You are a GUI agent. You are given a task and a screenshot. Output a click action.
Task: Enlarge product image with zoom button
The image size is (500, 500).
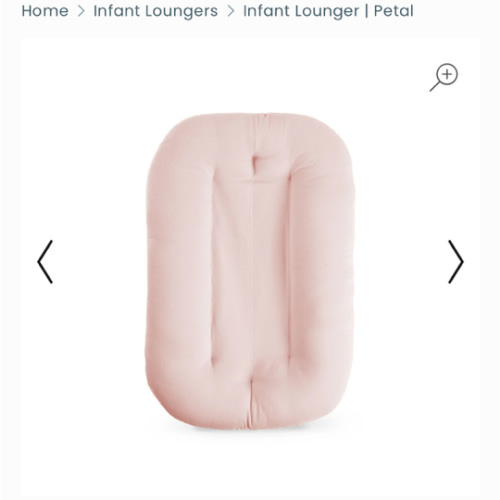click(x=444, y=77)
